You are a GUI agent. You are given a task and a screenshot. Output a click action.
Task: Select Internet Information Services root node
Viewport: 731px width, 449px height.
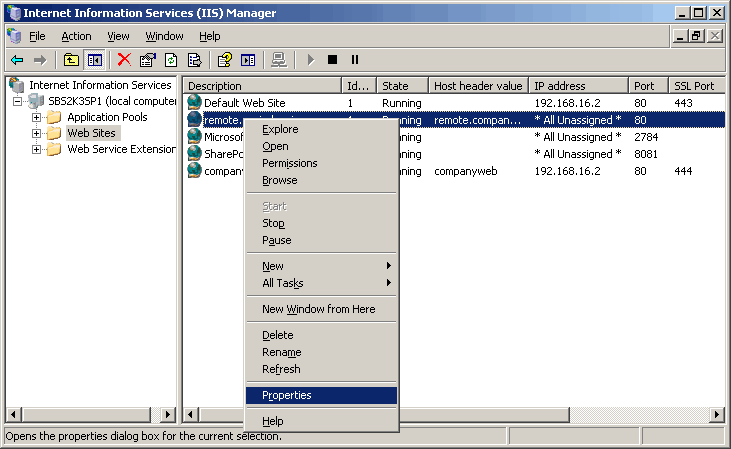coord(100,85)
